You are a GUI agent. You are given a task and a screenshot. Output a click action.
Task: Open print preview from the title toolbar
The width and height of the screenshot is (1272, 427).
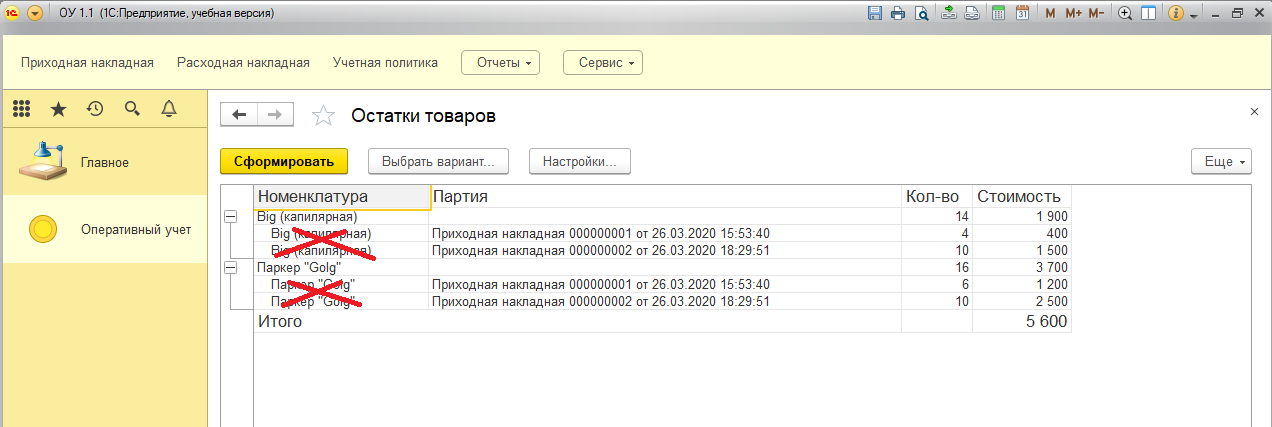tap(921, 14)
